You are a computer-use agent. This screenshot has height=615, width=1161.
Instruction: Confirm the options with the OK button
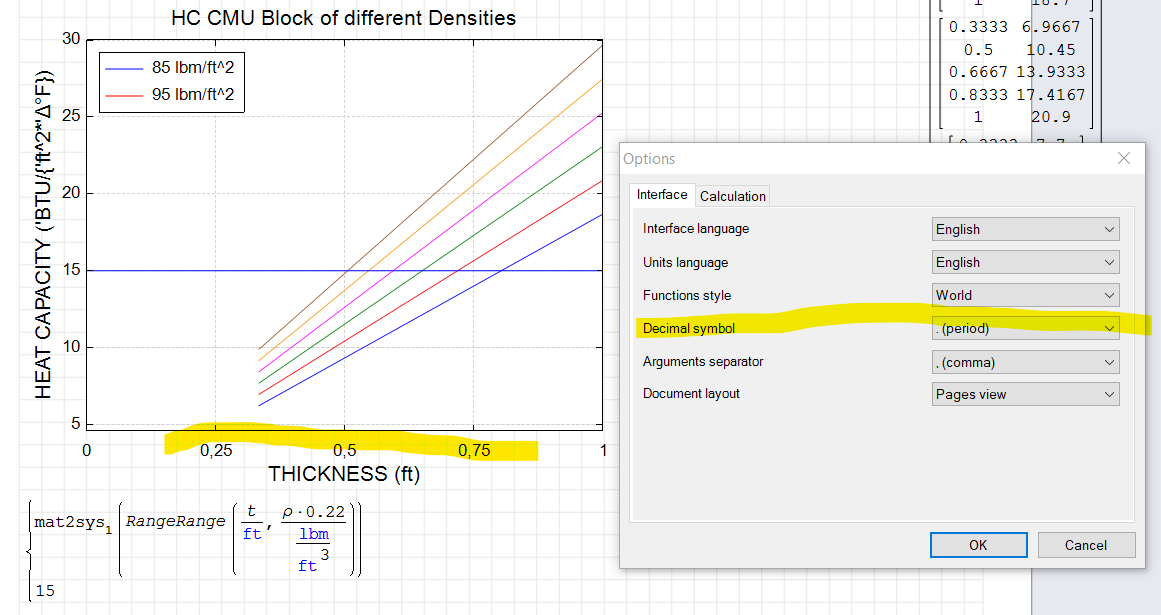point(977,545)
